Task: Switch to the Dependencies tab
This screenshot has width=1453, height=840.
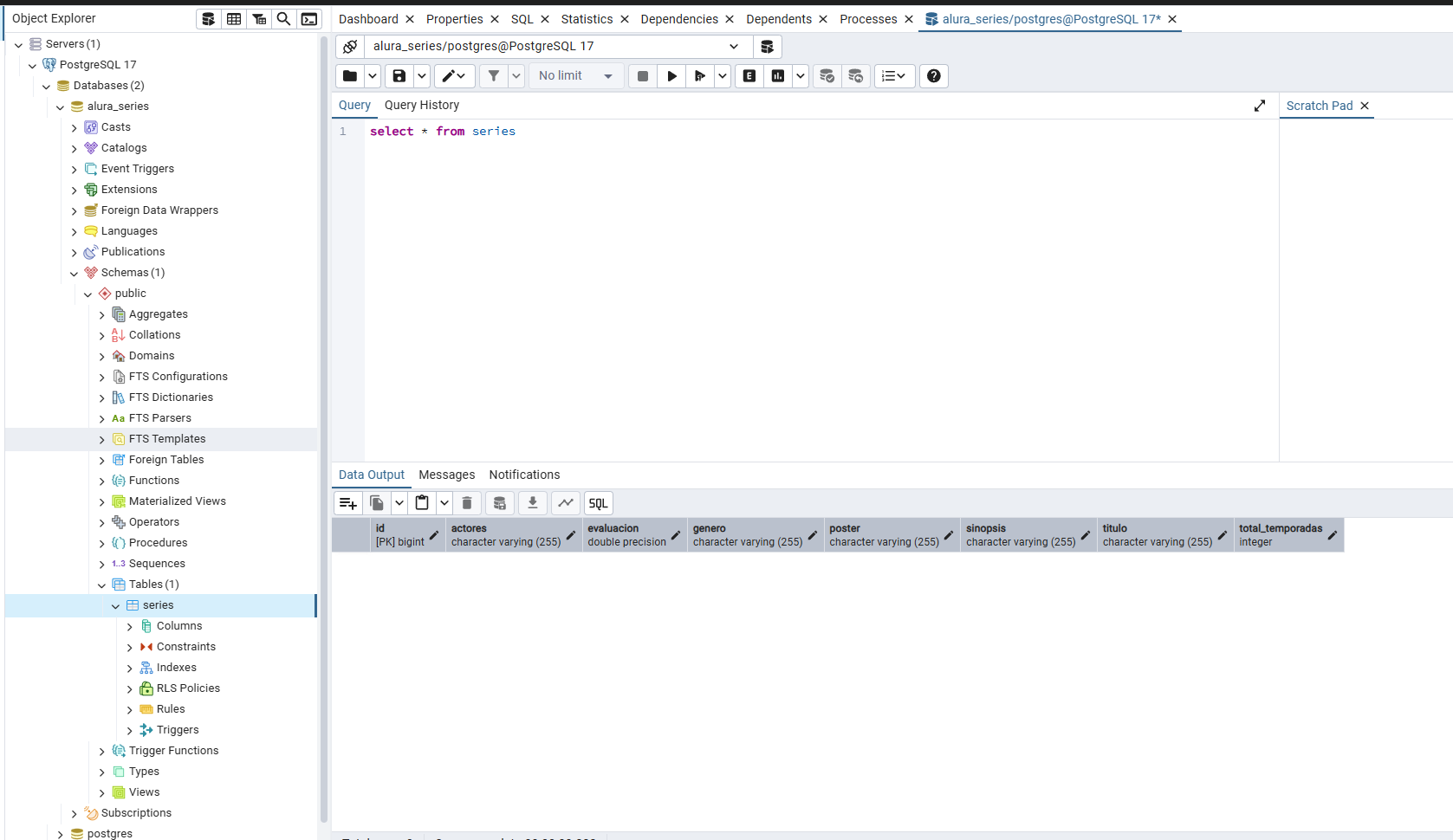Action: (679, 19)
